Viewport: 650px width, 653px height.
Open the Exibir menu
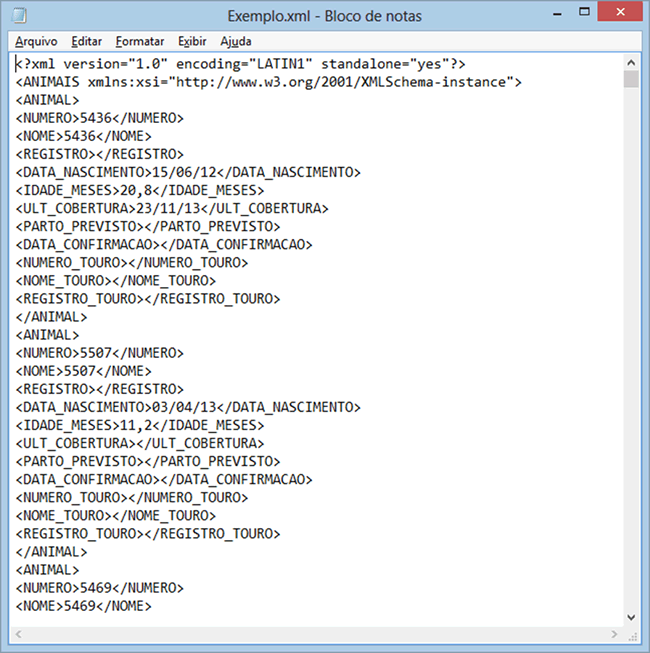192,41
